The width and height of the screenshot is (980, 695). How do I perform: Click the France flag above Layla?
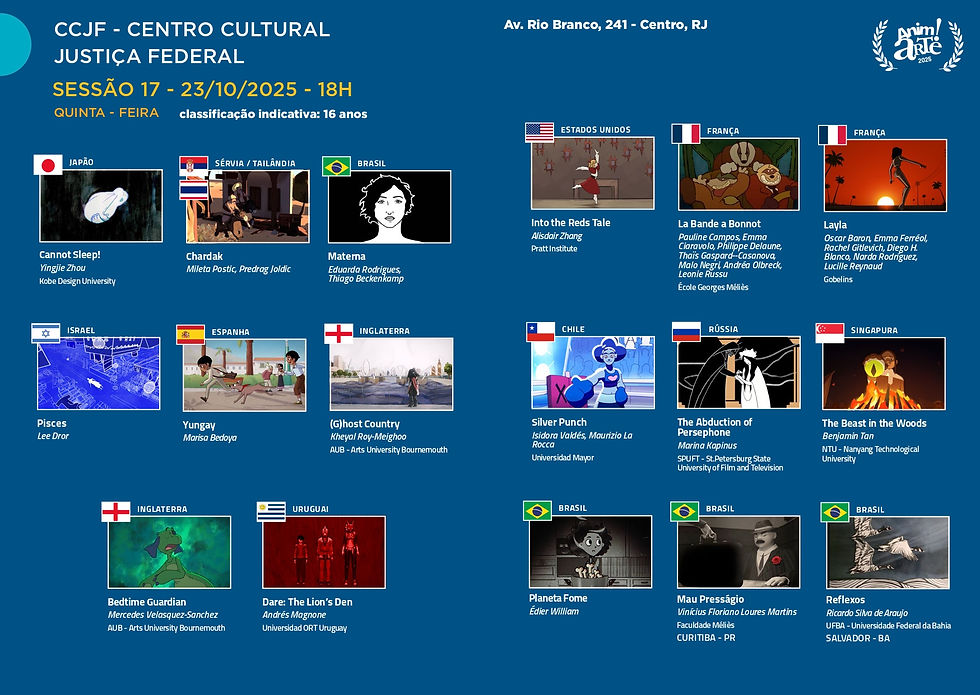click(x=832, y=135)
